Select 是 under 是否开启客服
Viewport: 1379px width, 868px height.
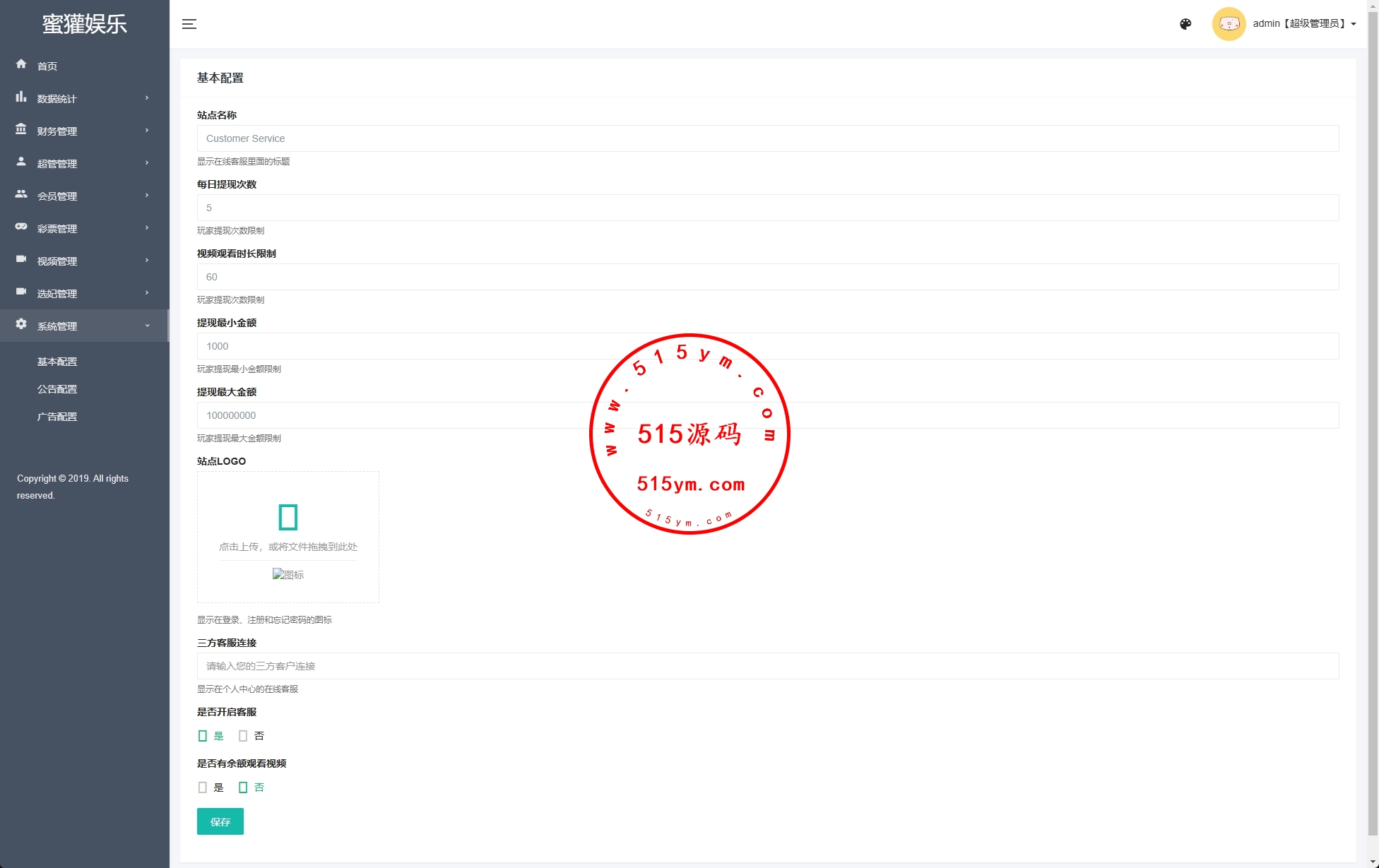(203, 736)
